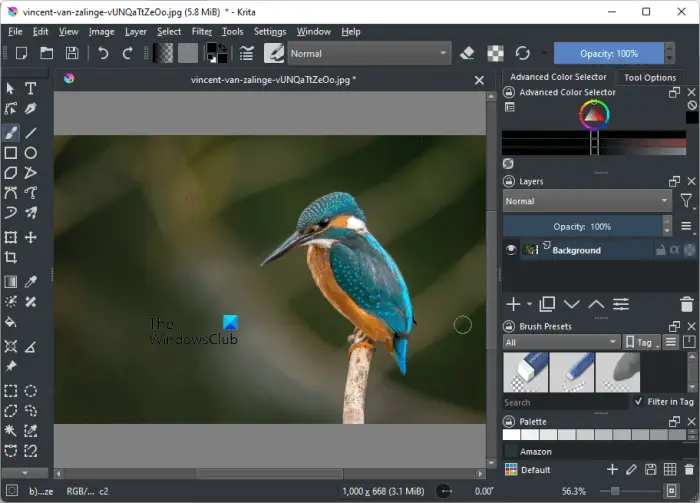This screenshot has width=700, height=503.
Task: Open the reload preset dropdown arrow
Action: coord(544,54)
